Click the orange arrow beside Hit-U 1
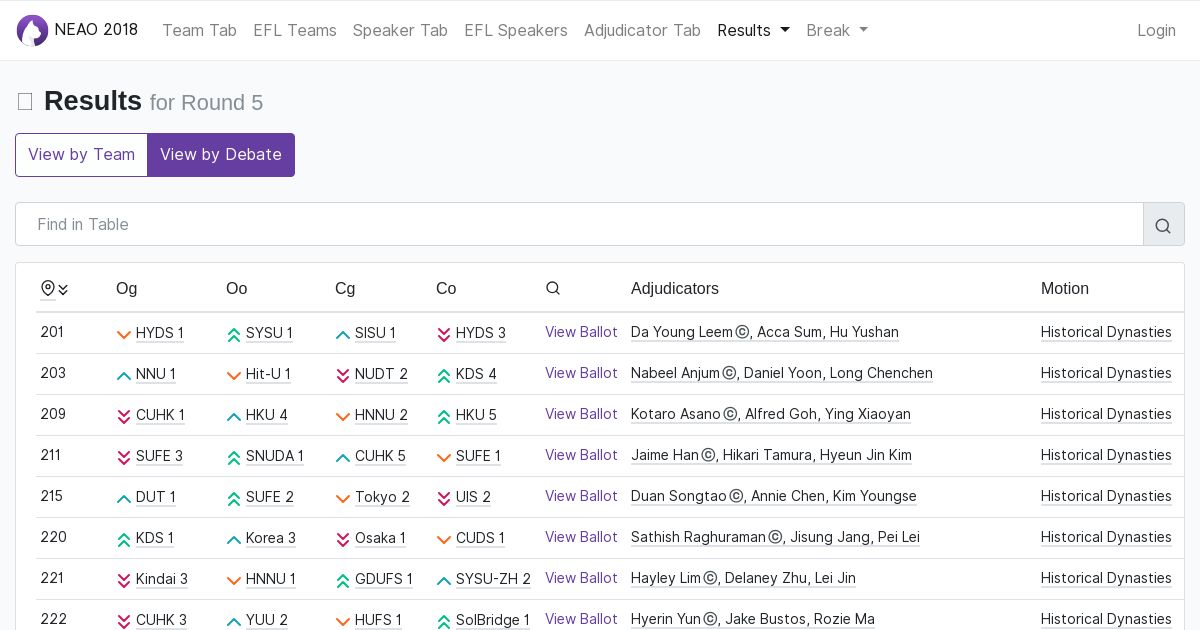Screen dimensions: 1200x630 click(x=234, y=376)
